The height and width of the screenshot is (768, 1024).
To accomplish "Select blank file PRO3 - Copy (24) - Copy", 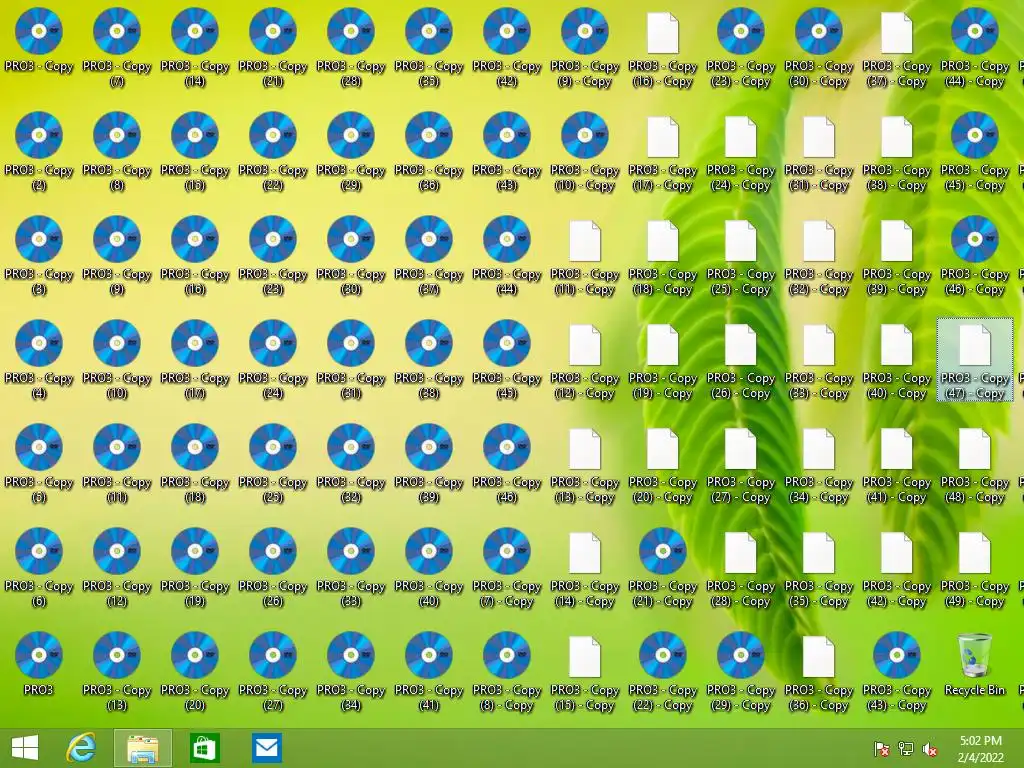I will pyautogui.click(x=741, y=137).
